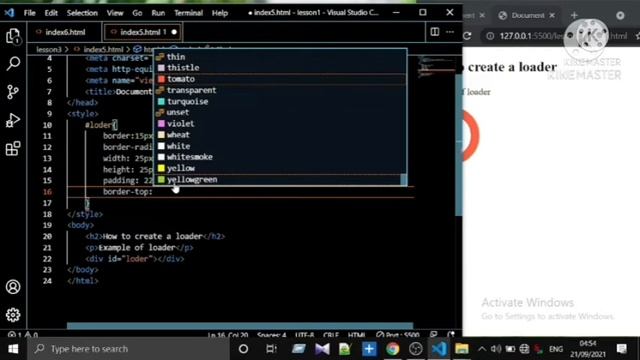Open the notification center icon

(x=622, y=349)
